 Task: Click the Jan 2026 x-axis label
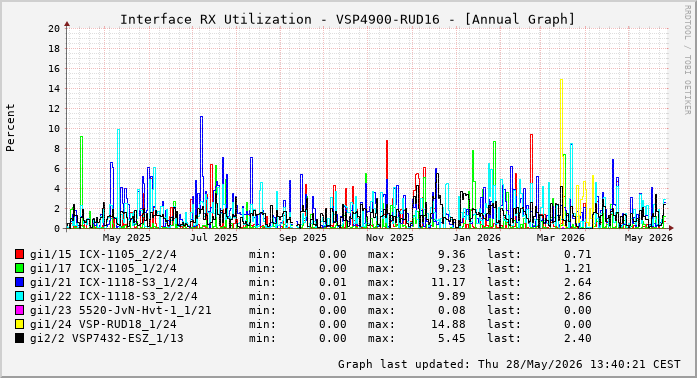477,238
